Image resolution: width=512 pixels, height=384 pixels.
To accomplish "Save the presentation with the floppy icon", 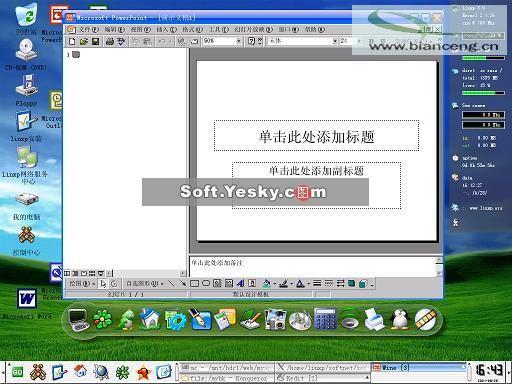I will [x=95, y=41].
